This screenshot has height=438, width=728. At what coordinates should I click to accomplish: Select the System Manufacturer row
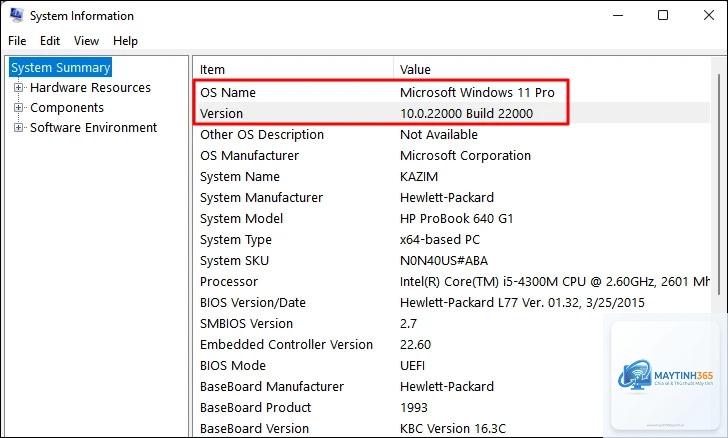[x=452, y=197]
